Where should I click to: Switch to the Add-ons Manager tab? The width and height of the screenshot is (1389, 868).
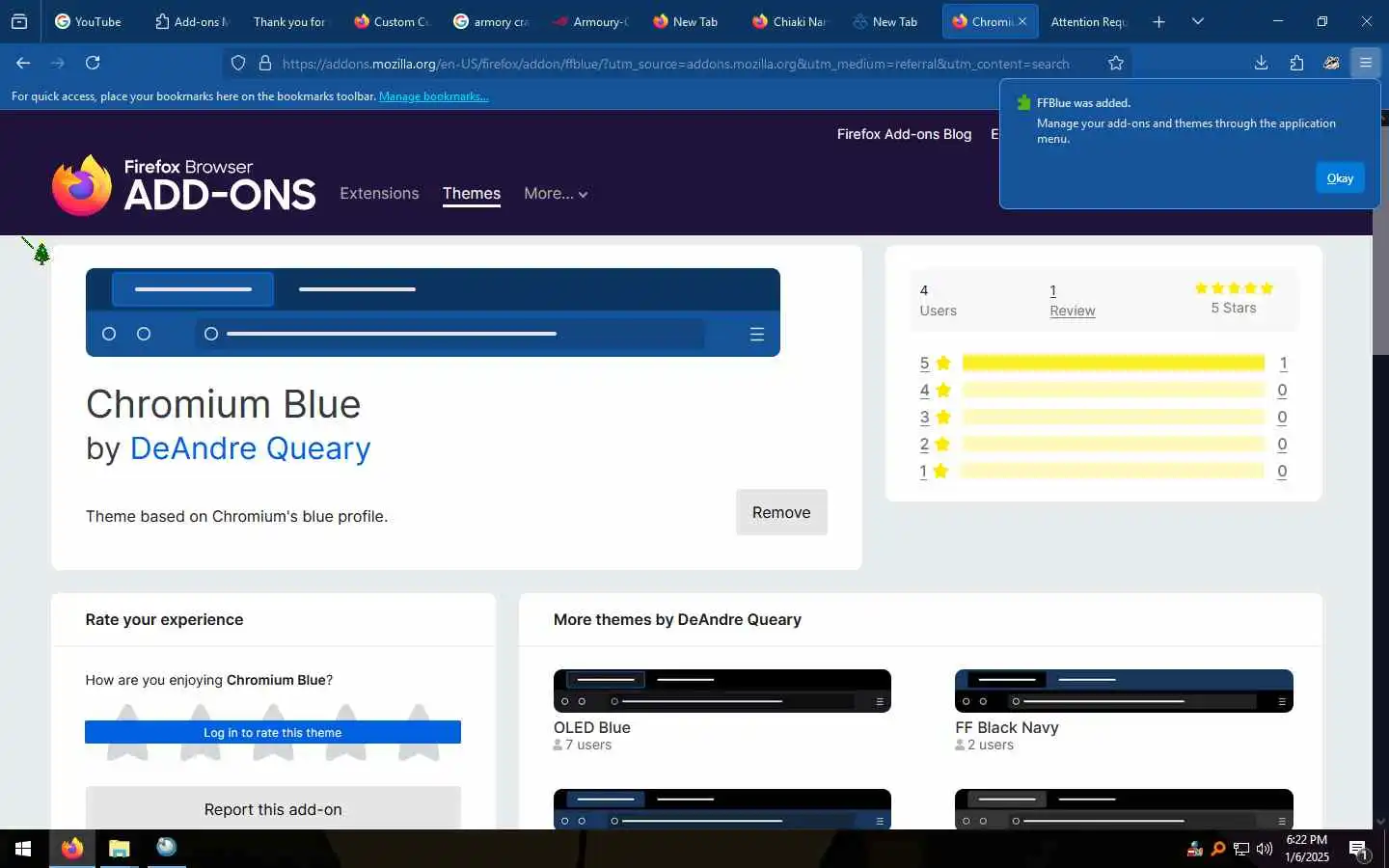point(192,21)
